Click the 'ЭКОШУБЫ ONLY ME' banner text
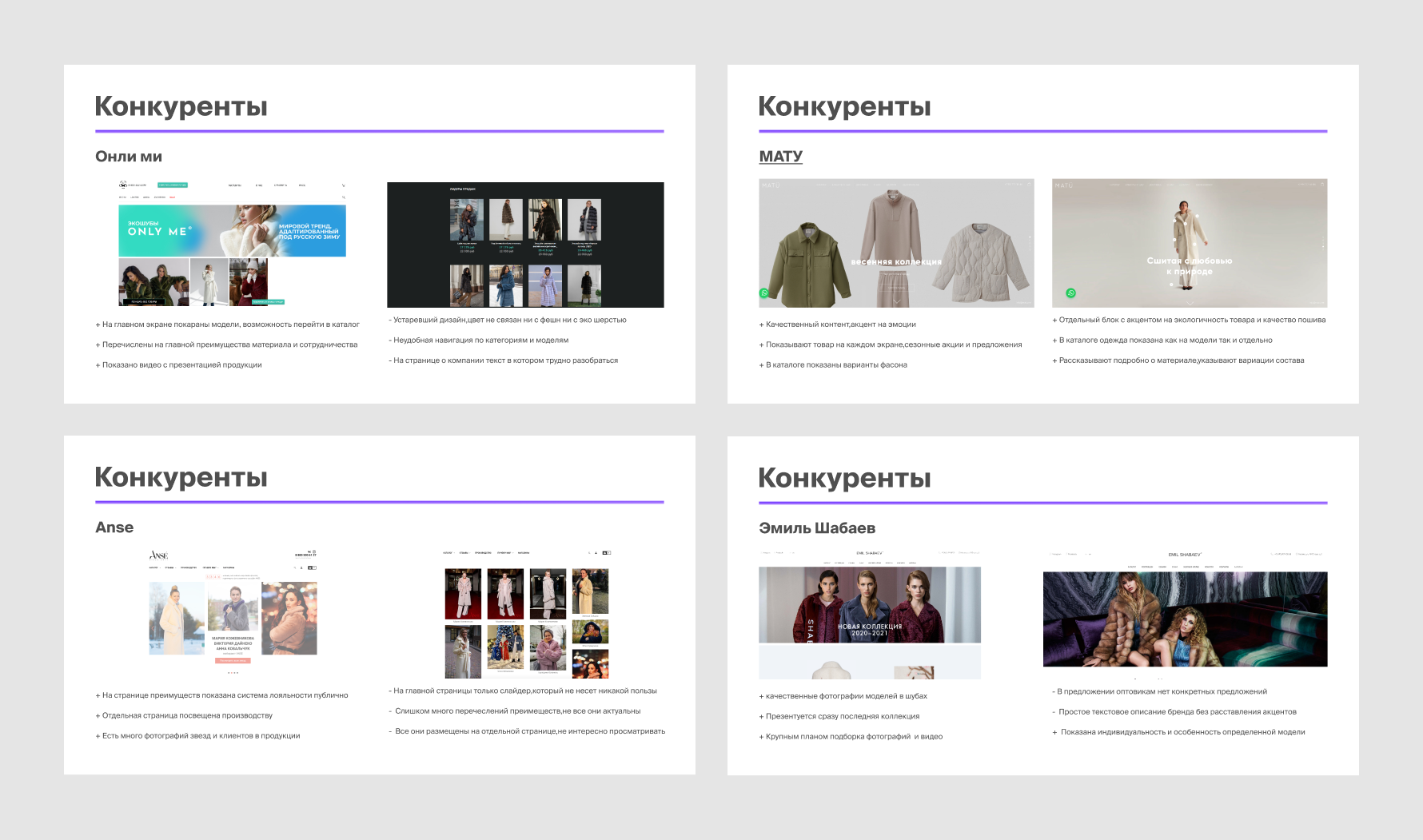This screenshot has height=840, width=1423. [159, 229]
